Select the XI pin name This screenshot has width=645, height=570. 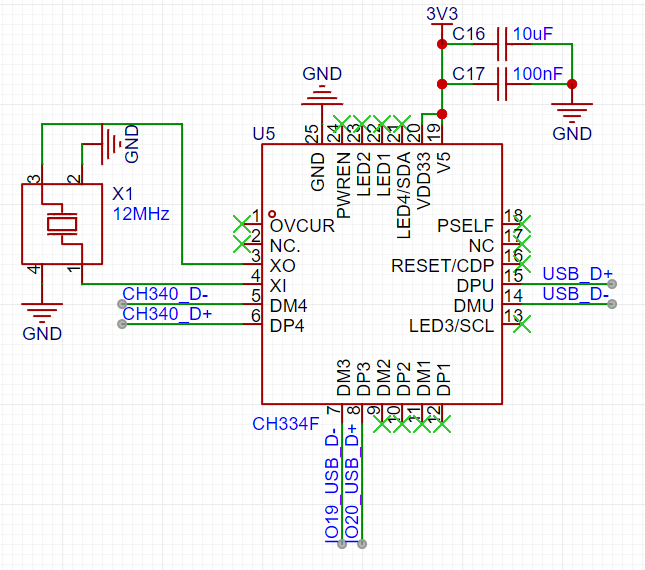[278, 286]
